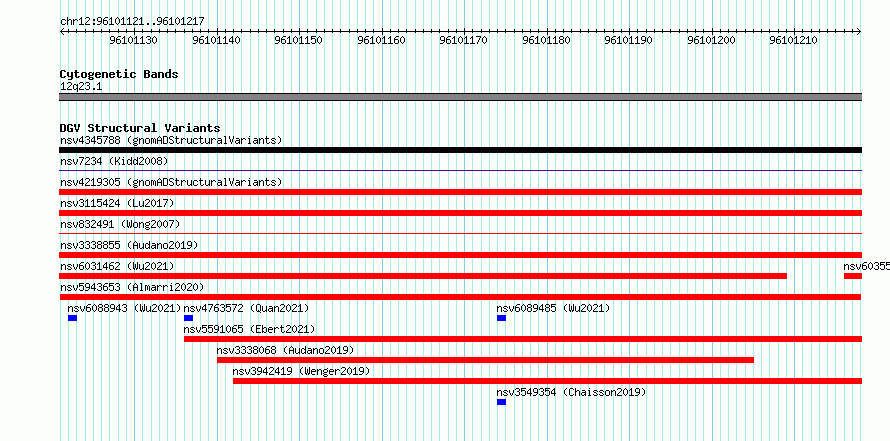This screenshot has height=441, width=890.
Task: Click ruler position 96101140
Action: click(x=216, y=40)
